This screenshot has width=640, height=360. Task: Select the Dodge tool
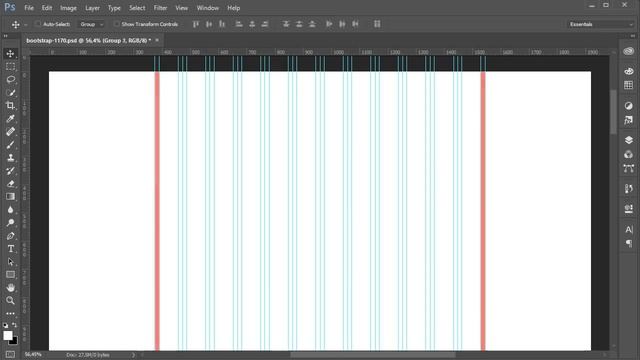point(11,223)
